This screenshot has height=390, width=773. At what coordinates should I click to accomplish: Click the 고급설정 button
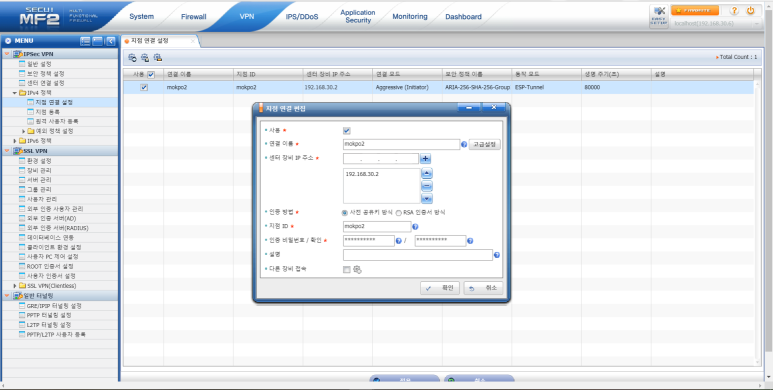[485, 144]
